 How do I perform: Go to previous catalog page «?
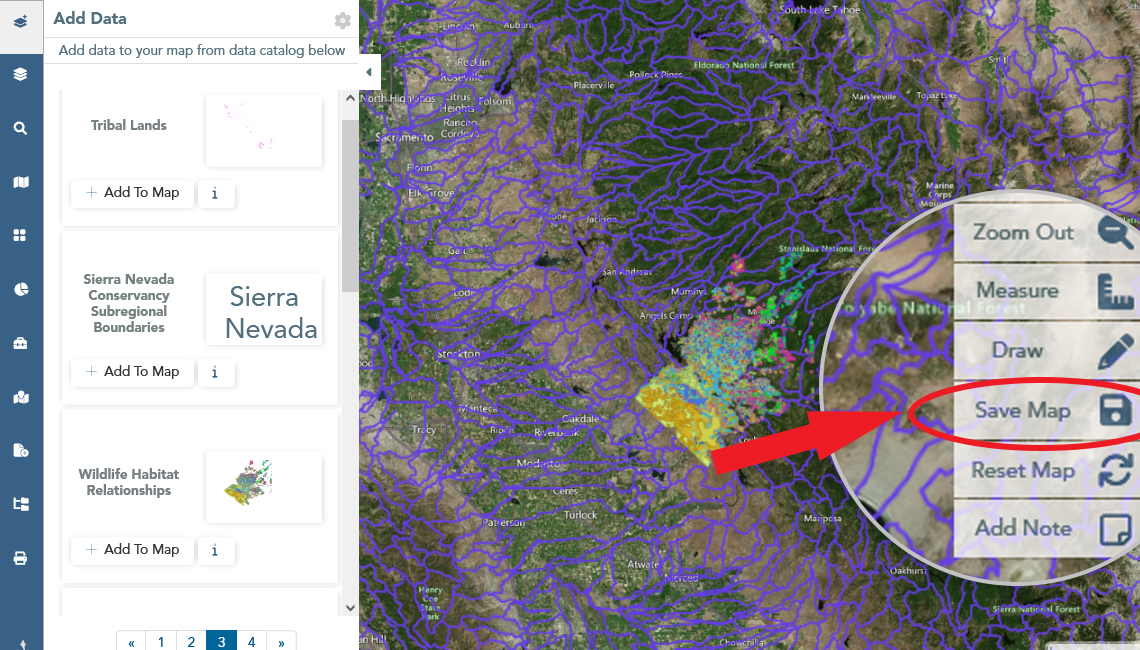point(131,642)
